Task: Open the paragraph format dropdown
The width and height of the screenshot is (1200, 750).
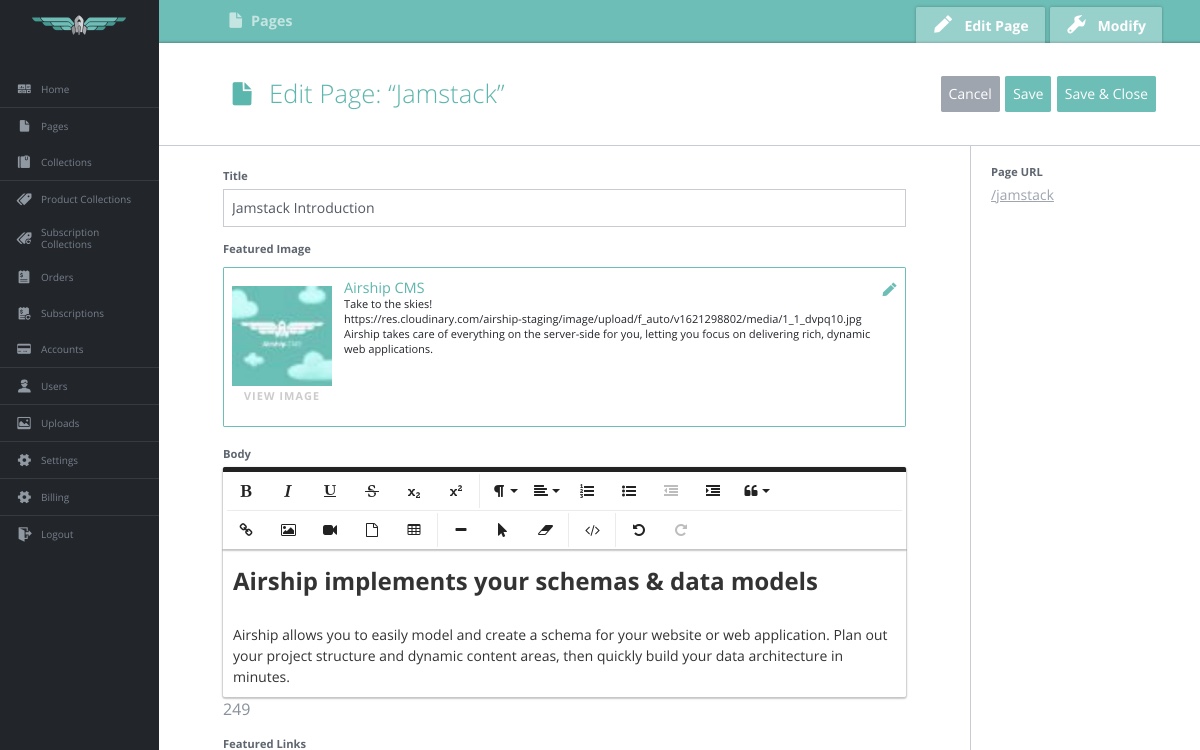Action: [x=505, y=491]
